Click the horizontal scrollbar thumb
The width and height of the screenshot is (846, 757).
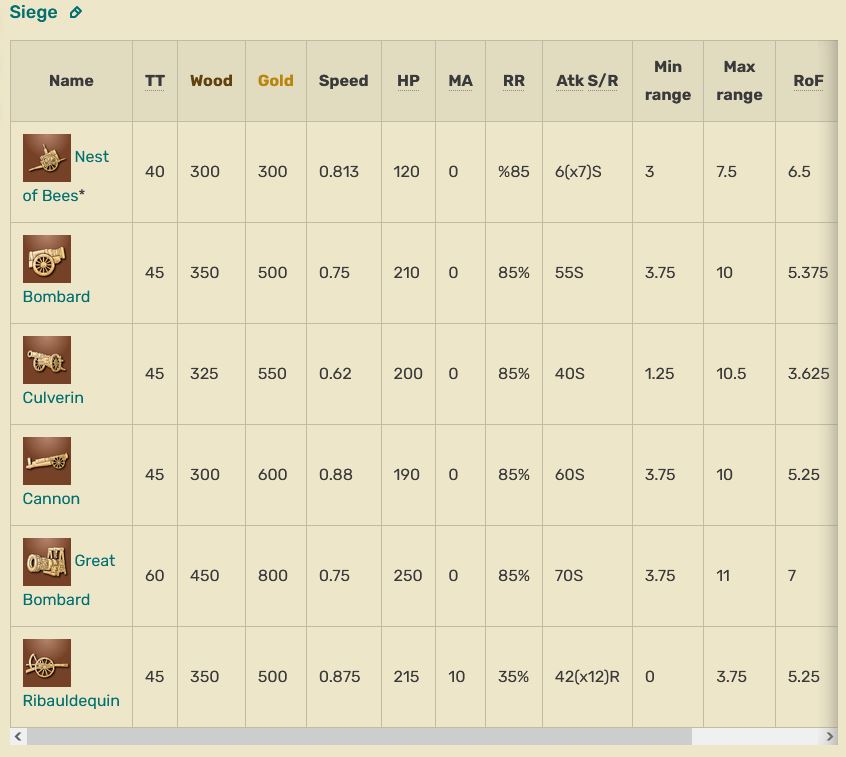pyautogui.click(x=359, y=736)
